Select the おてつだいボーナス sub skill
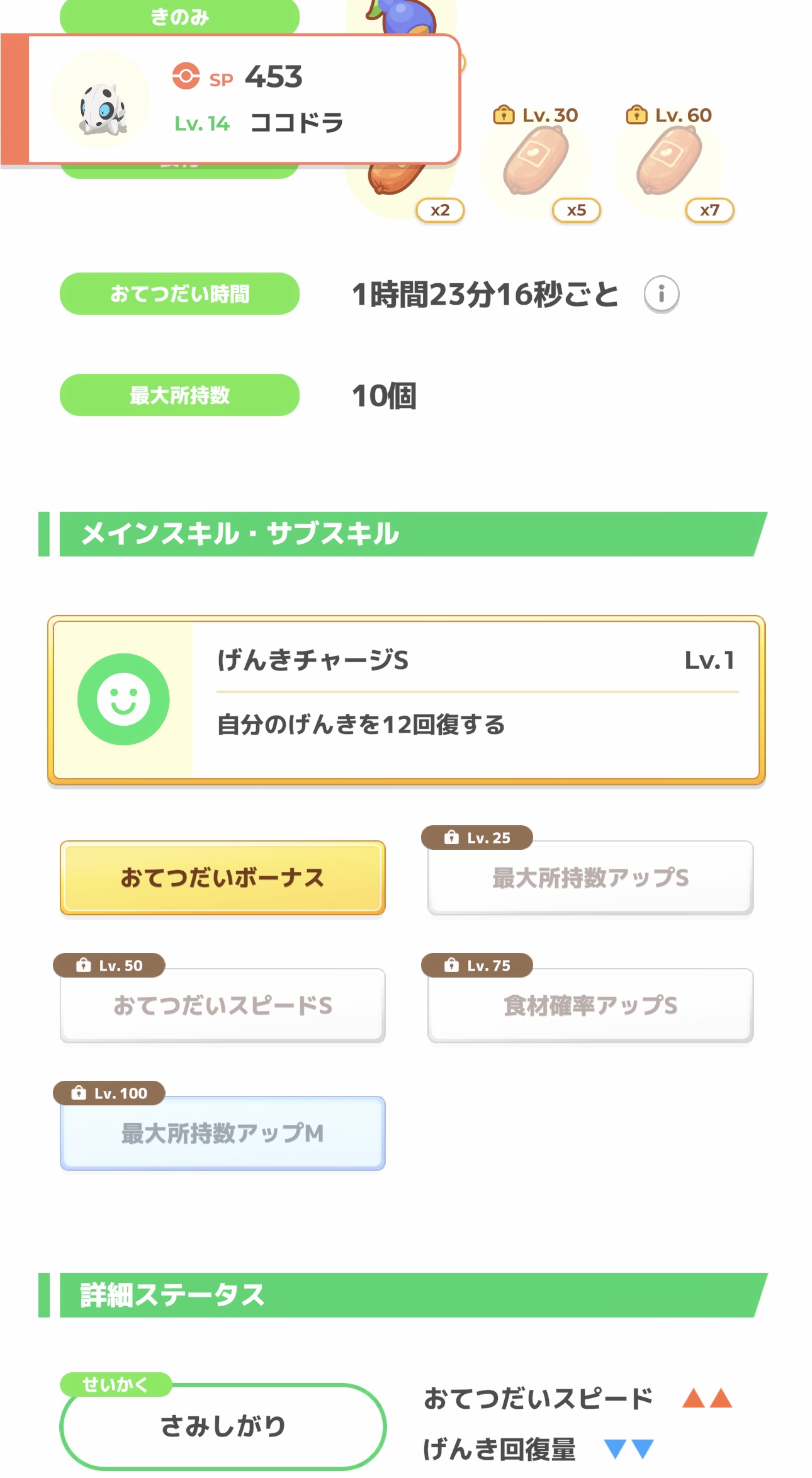Viewport: 812px width, 1478px height. (222, 877)
